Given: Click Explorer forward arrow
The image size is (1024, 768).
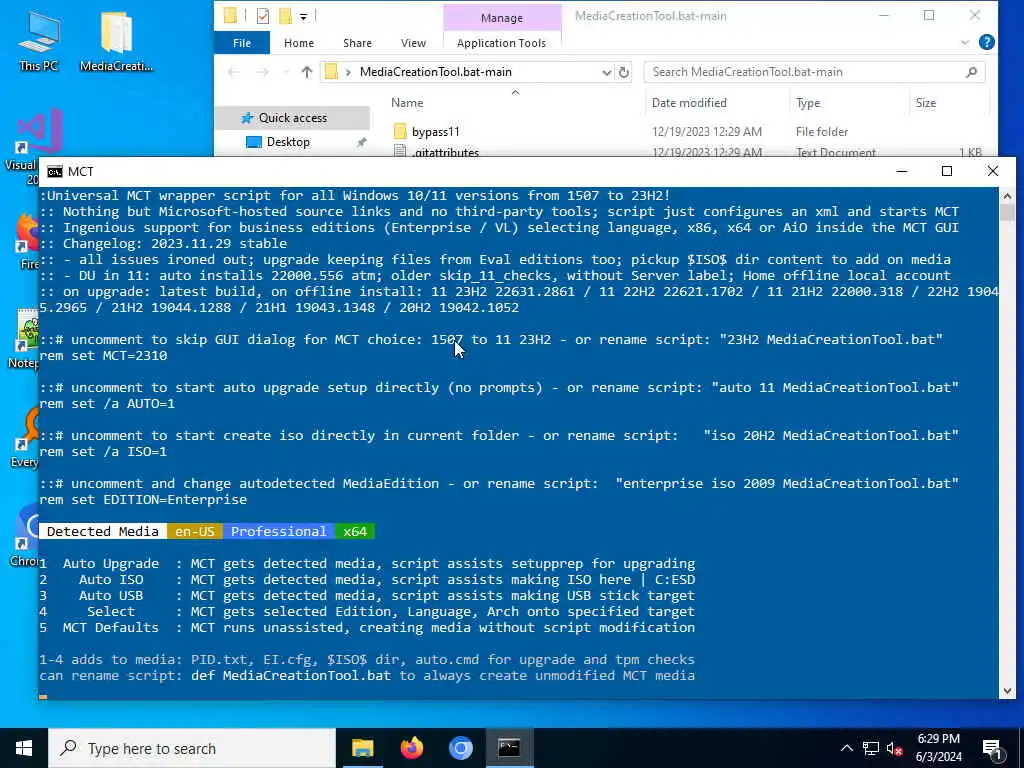Looking at the screenshot, I should [262, 72].
